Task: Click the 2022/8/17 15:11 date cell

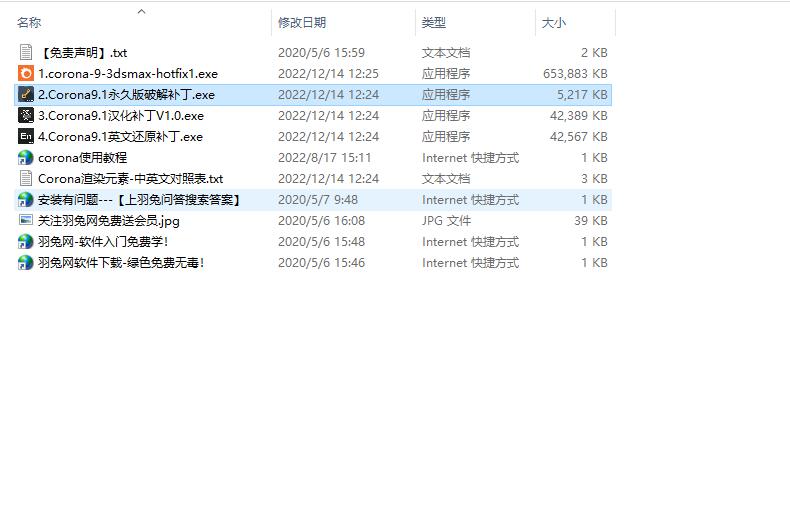Action: (x=324, y=157)
